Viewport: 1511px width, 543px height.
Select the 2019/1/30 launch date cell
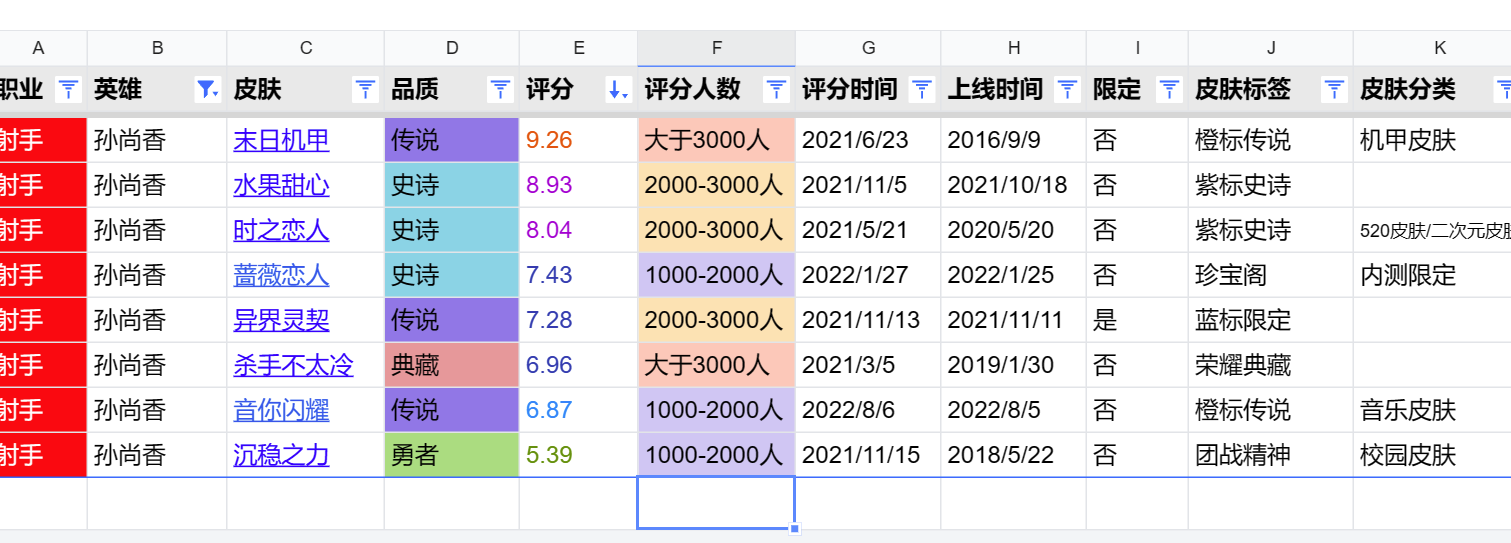pyautogui.click(x=1014, y=365)
